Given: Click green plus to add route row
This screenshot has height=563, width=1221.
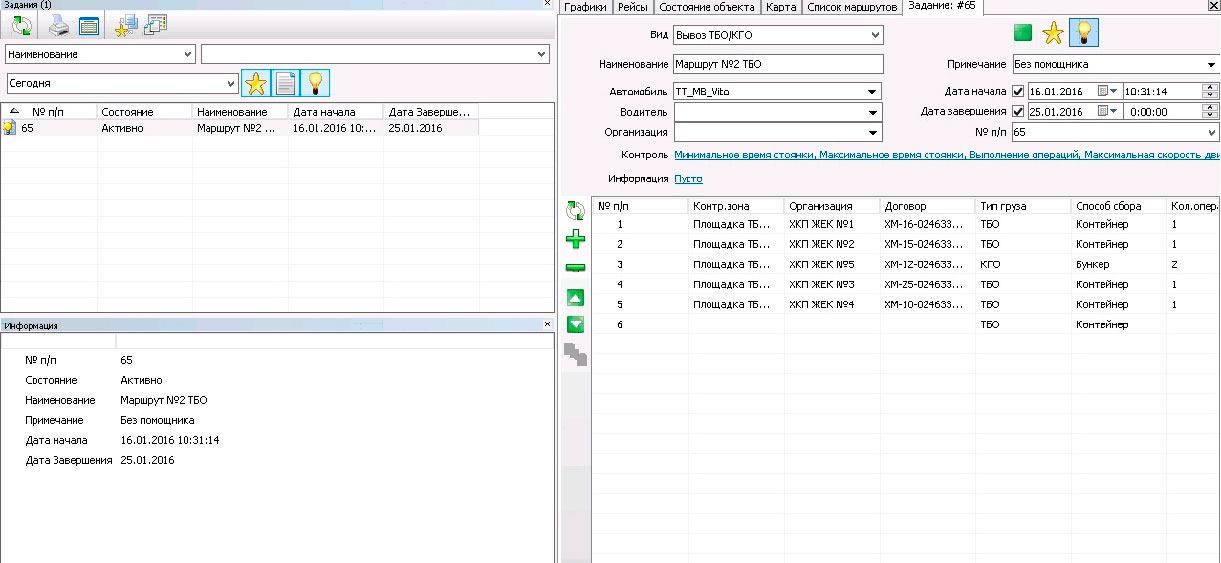Looking at the screenshot, I should pyautogui.click(x=576, y=239).
